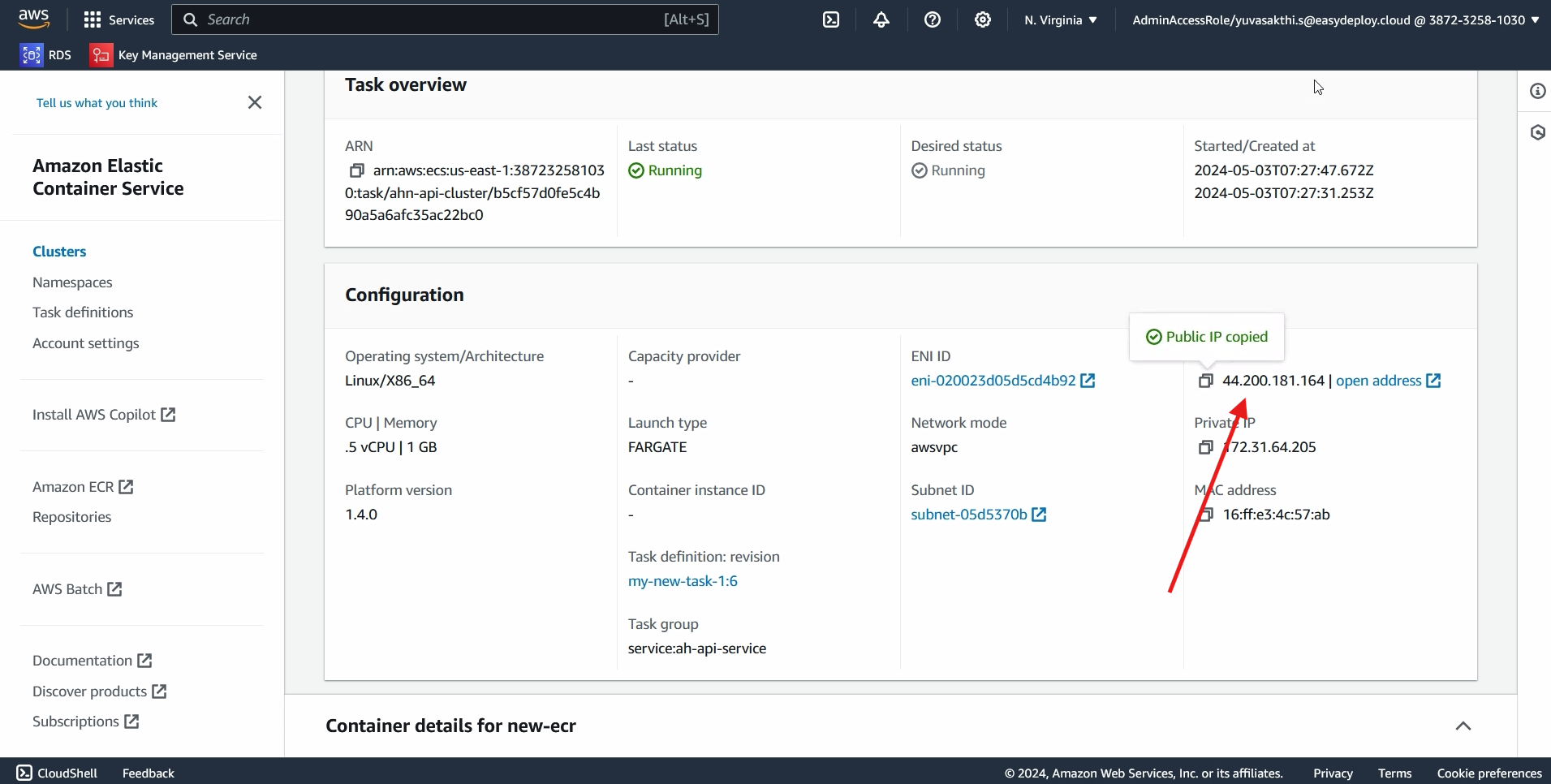The width and height of the screenshot is (1551, 784).
Task: Click the open address link
Action: (1379, 381)
